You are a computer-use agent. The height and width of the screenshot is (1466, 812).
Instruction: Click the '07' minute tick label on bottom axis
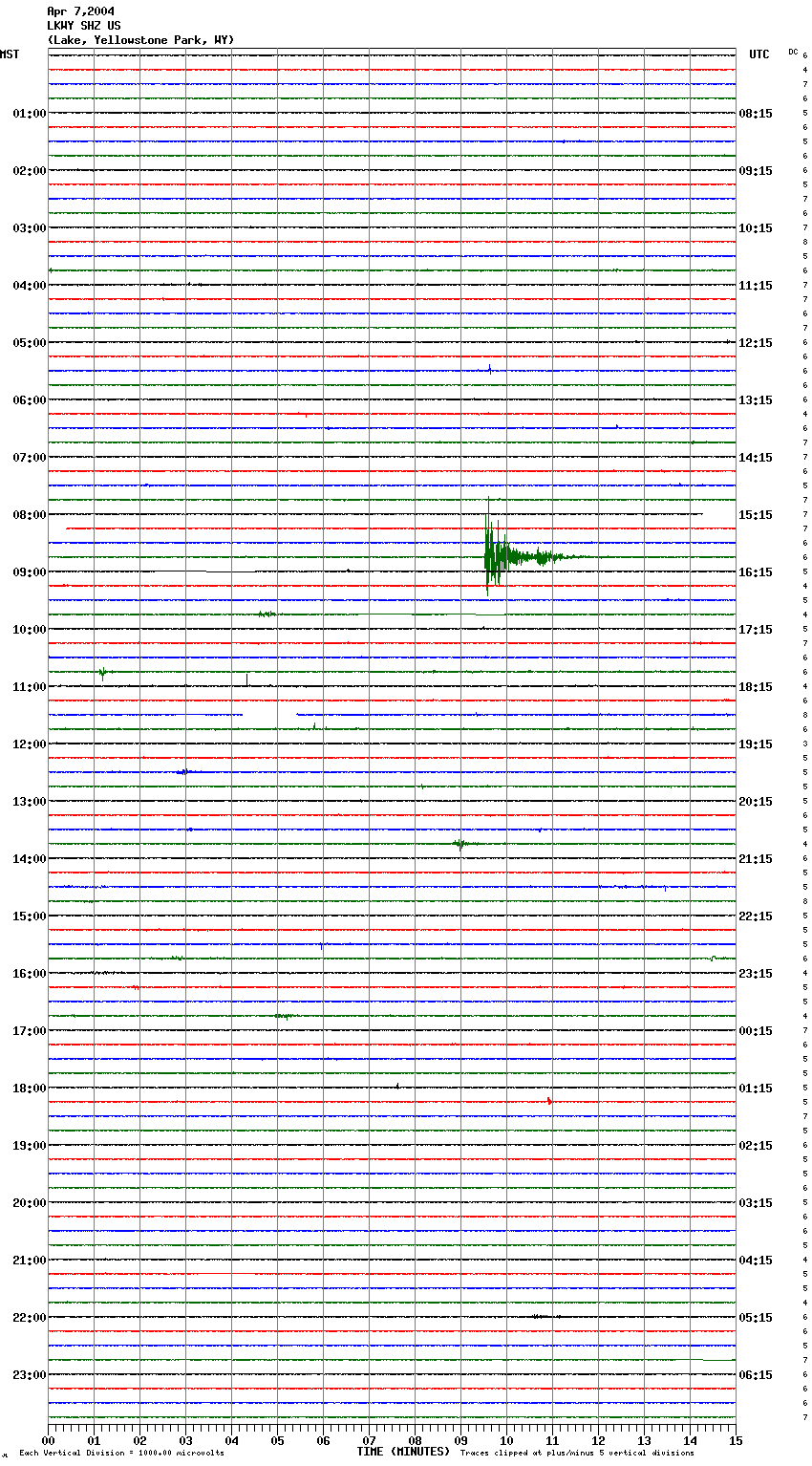369,1440
